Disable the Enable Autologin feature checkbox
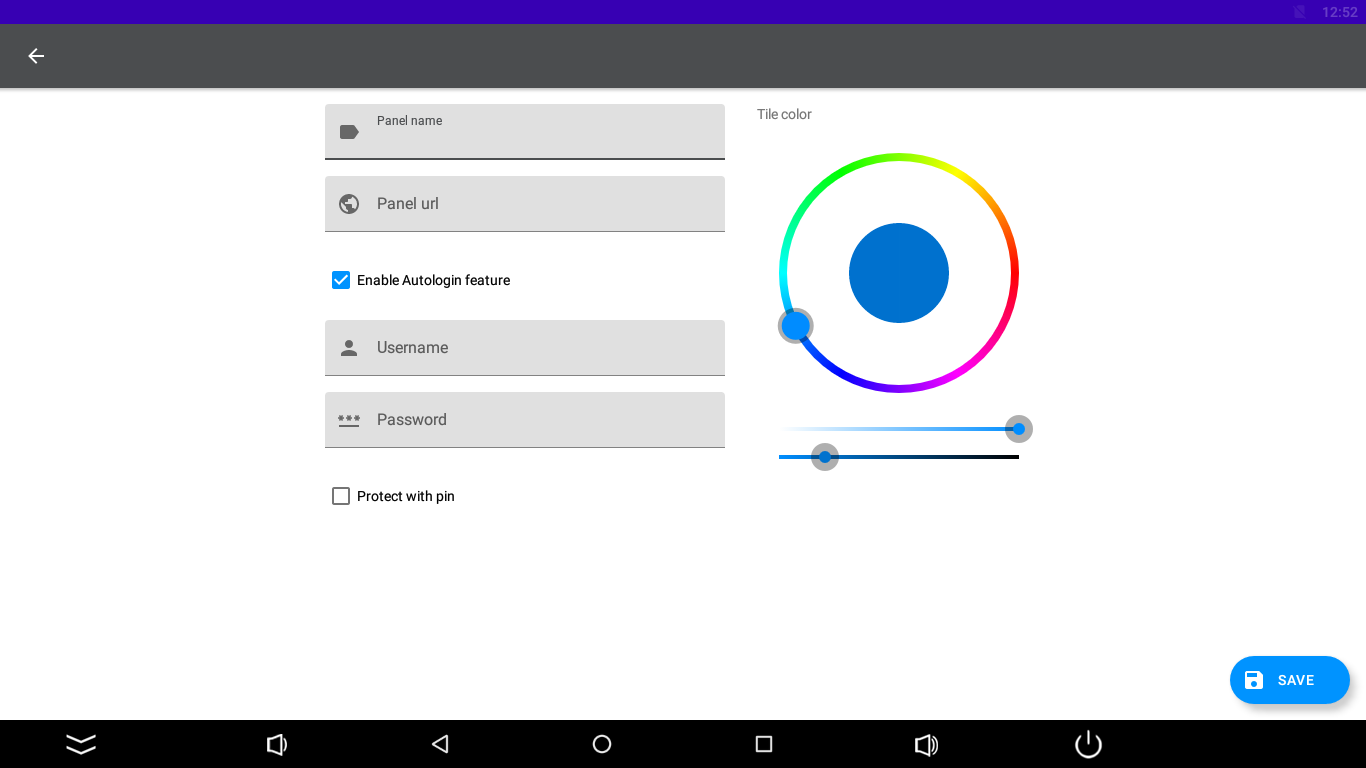Image resolution: width=1366 pixels, height=768 pixels. coord(341,280)
